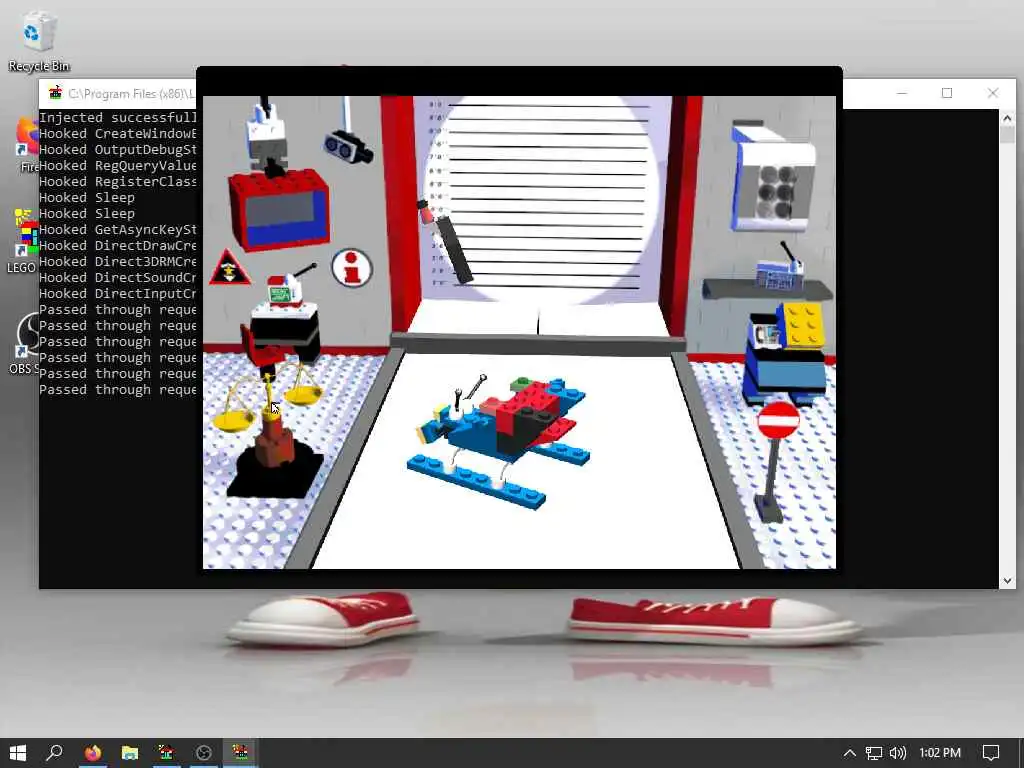This screenshot has width=1024, height=768.
Task: Close the console window
Action: point(993,93)
